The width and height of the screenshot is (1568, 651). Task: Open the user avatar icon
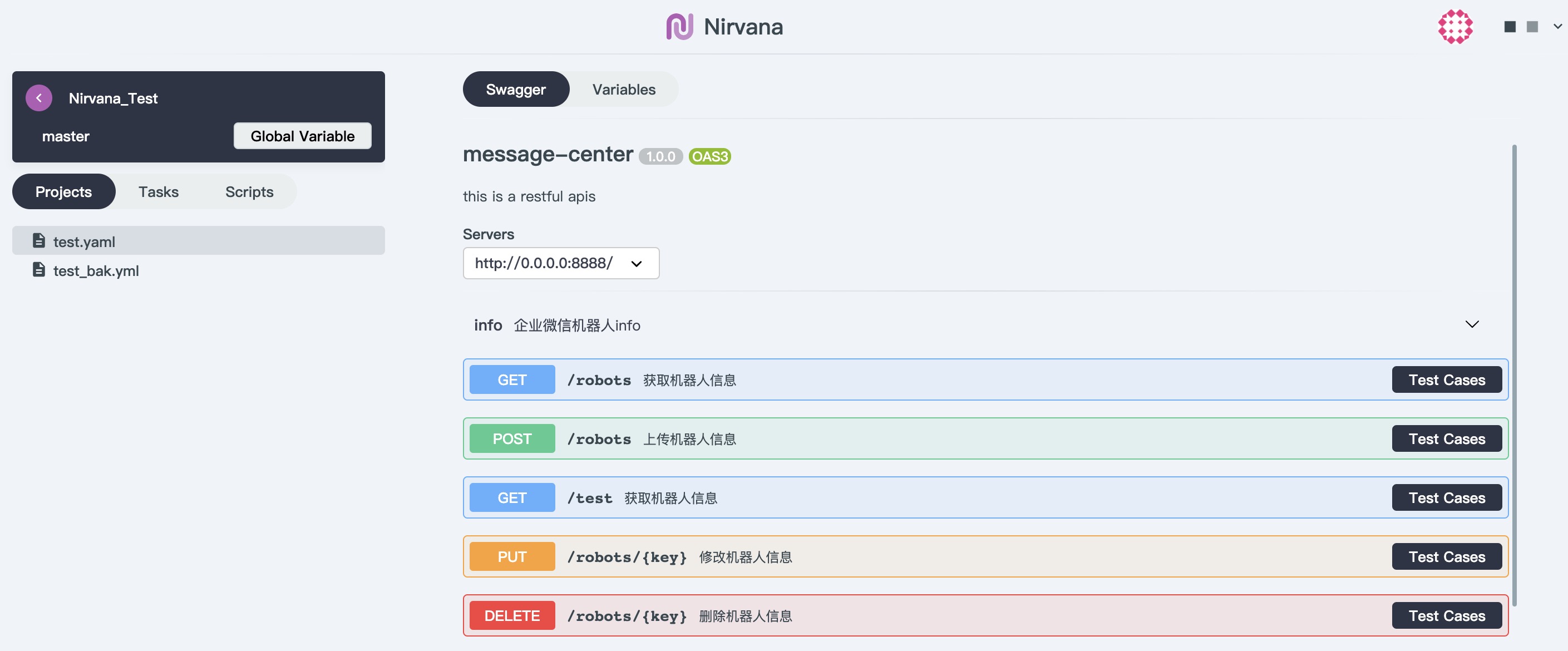tap(1455, 27)
